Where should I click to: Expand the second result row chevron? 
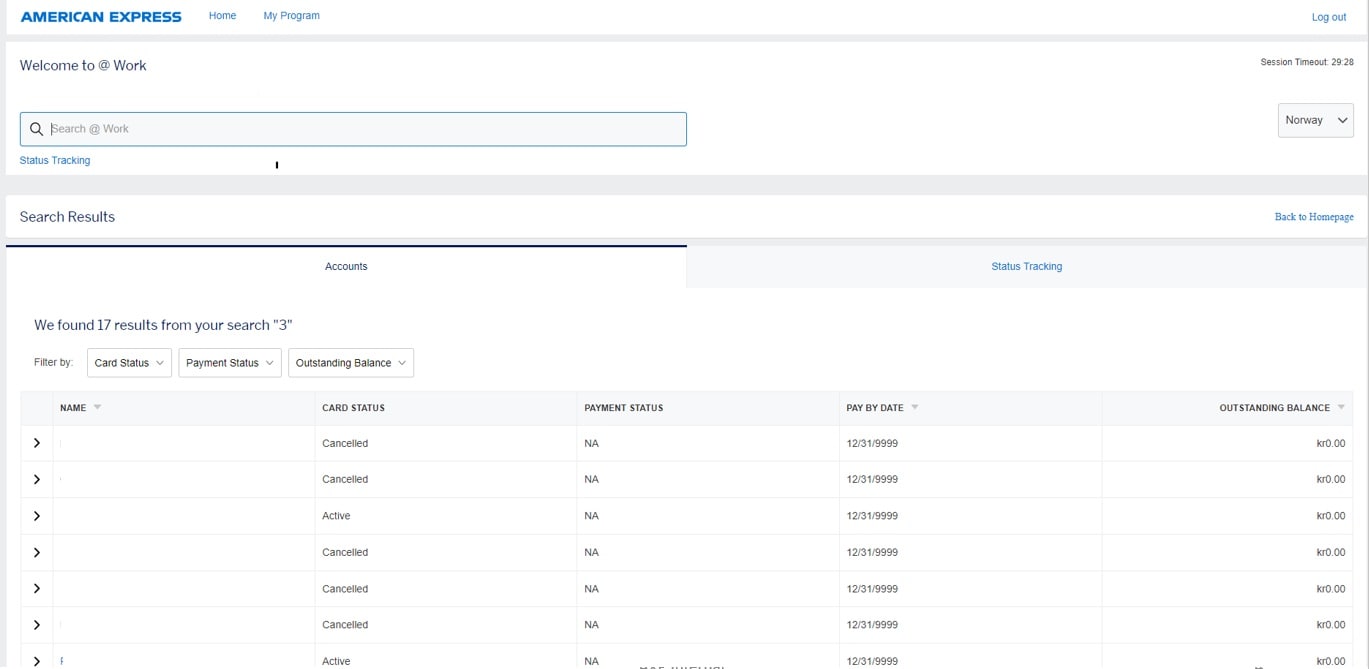(x=37, y=480)
